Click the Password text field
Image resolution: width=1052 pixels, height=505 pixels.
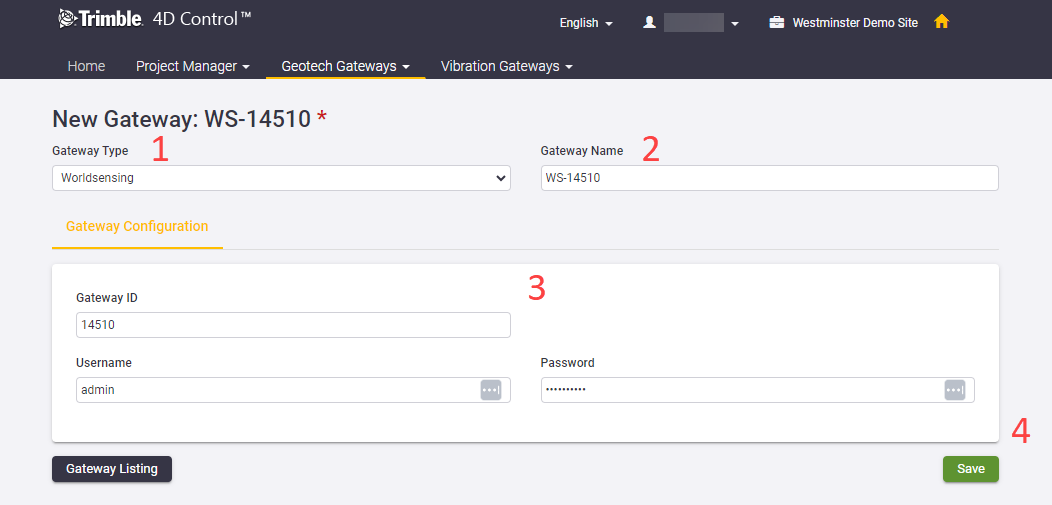tap(757, 390)
